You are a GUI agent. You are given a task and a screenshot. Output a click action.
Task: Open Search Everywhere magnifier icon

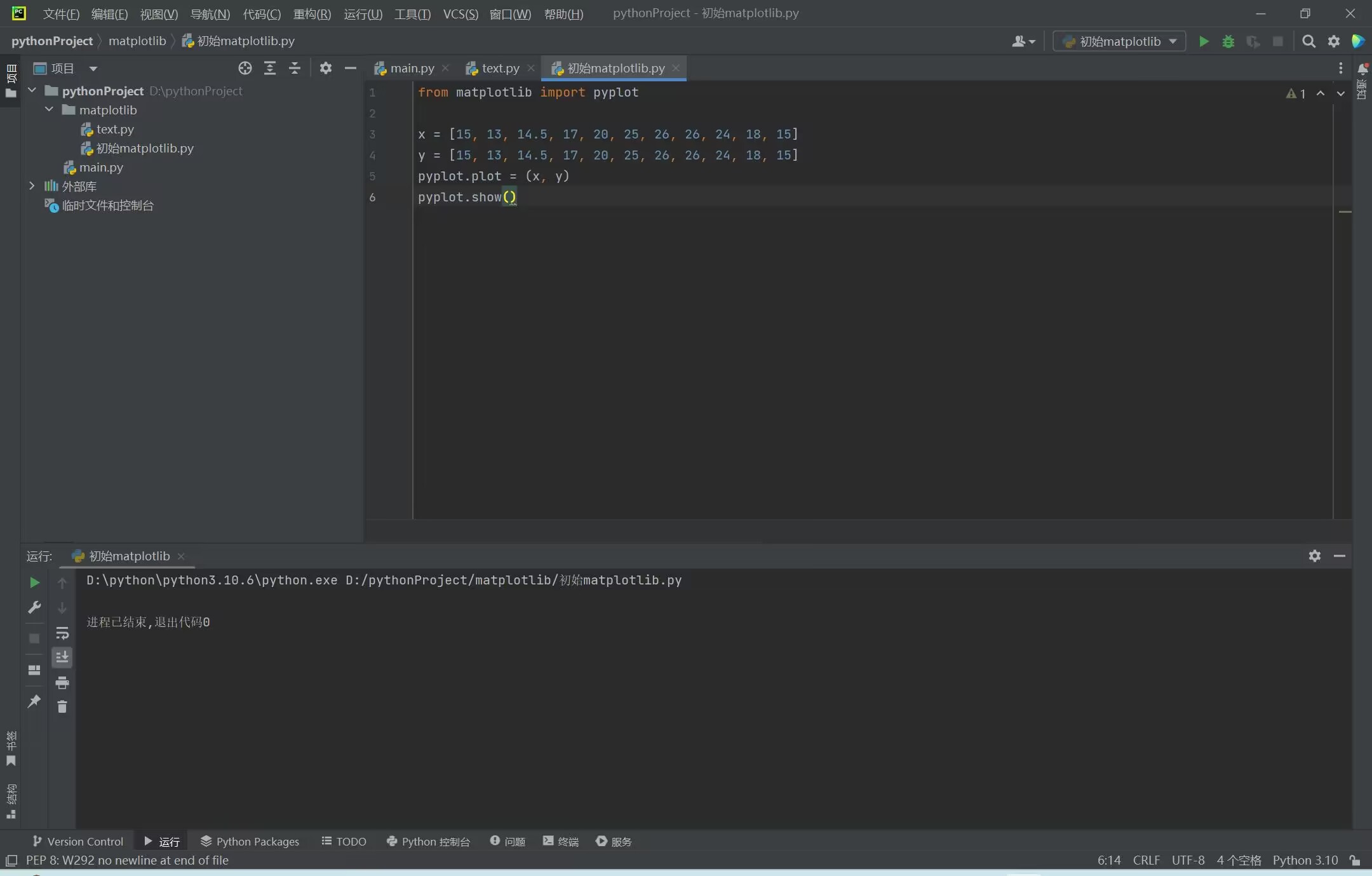point(1308,41)
